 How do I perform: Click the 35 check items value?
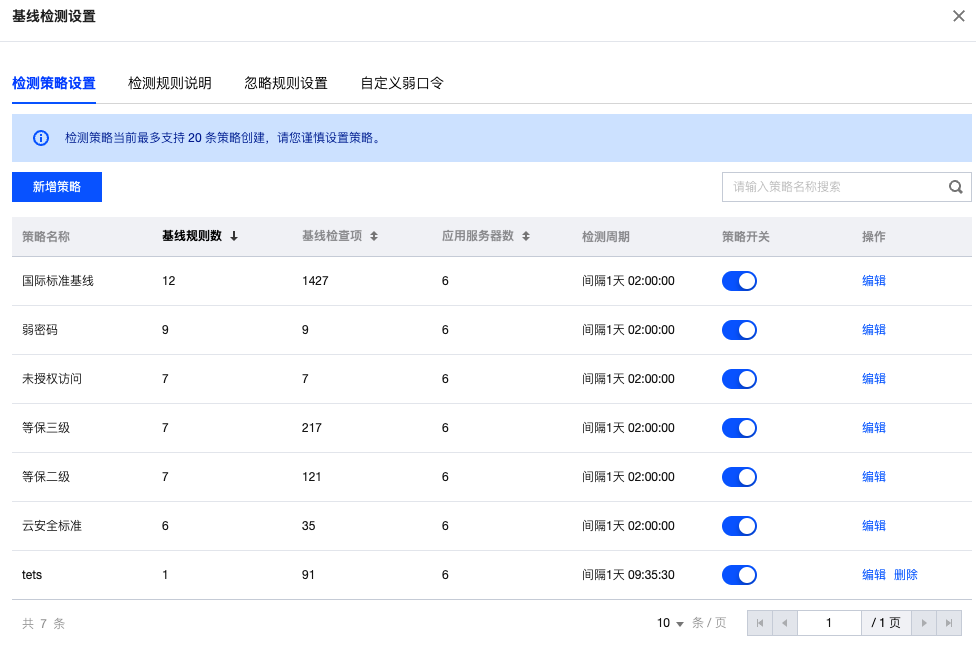[309, 526]
